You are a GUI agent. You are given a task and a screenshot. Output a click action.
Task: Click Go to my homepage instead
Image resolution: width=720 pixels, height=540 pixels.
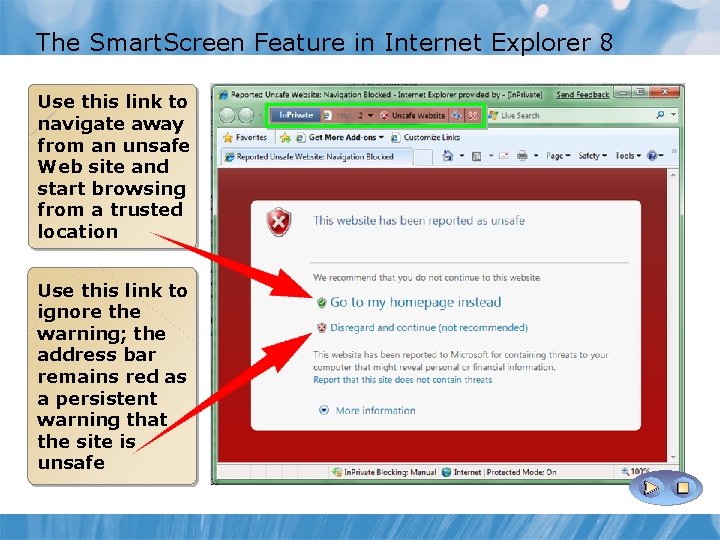416,302
